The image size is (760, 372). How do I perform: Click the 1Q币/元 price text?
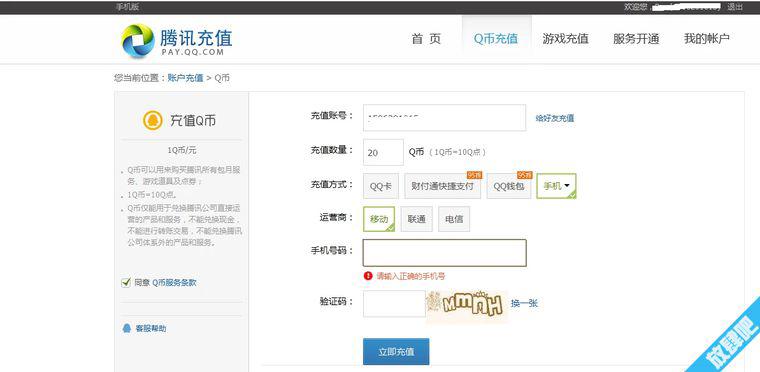click(182, 150)
